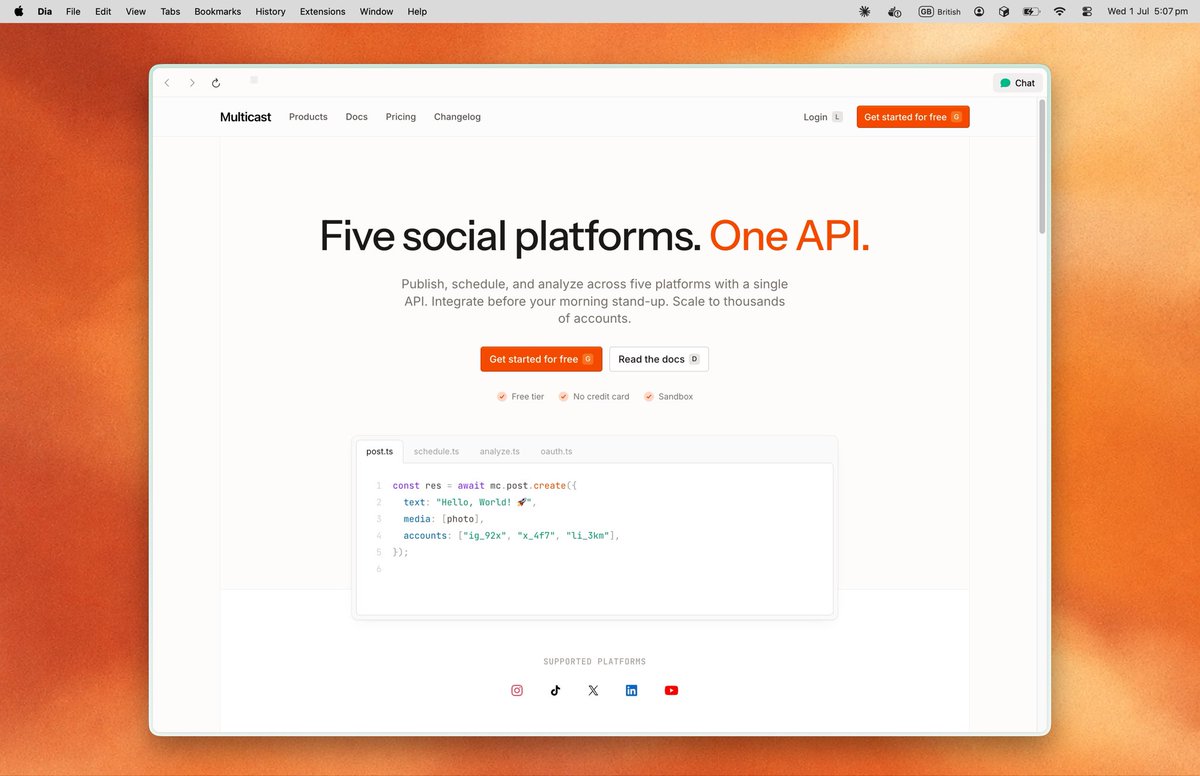Click the YouTube platform icon

click(671, 690)
